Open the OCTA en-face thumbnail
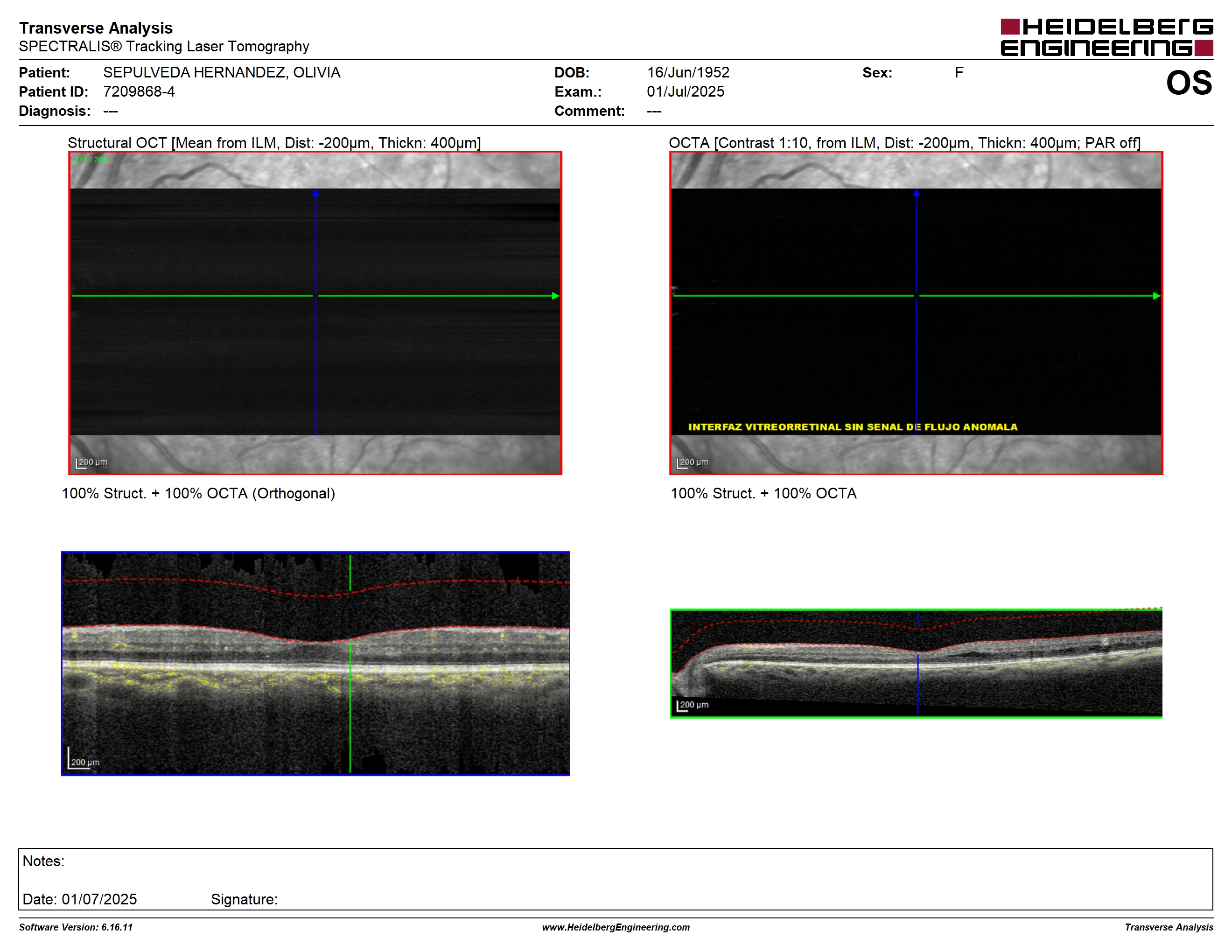This screenshot has width=1232, height=952. [x=916, y=313]
